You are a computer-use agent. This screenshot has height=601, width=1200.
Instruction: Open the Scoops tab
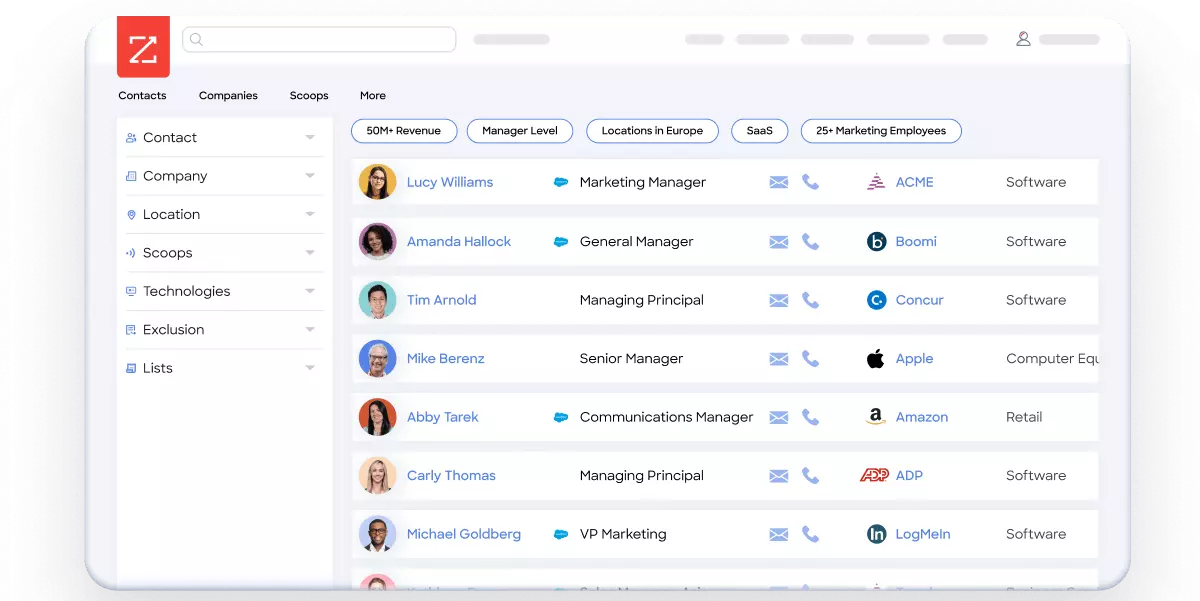[308, 95]
